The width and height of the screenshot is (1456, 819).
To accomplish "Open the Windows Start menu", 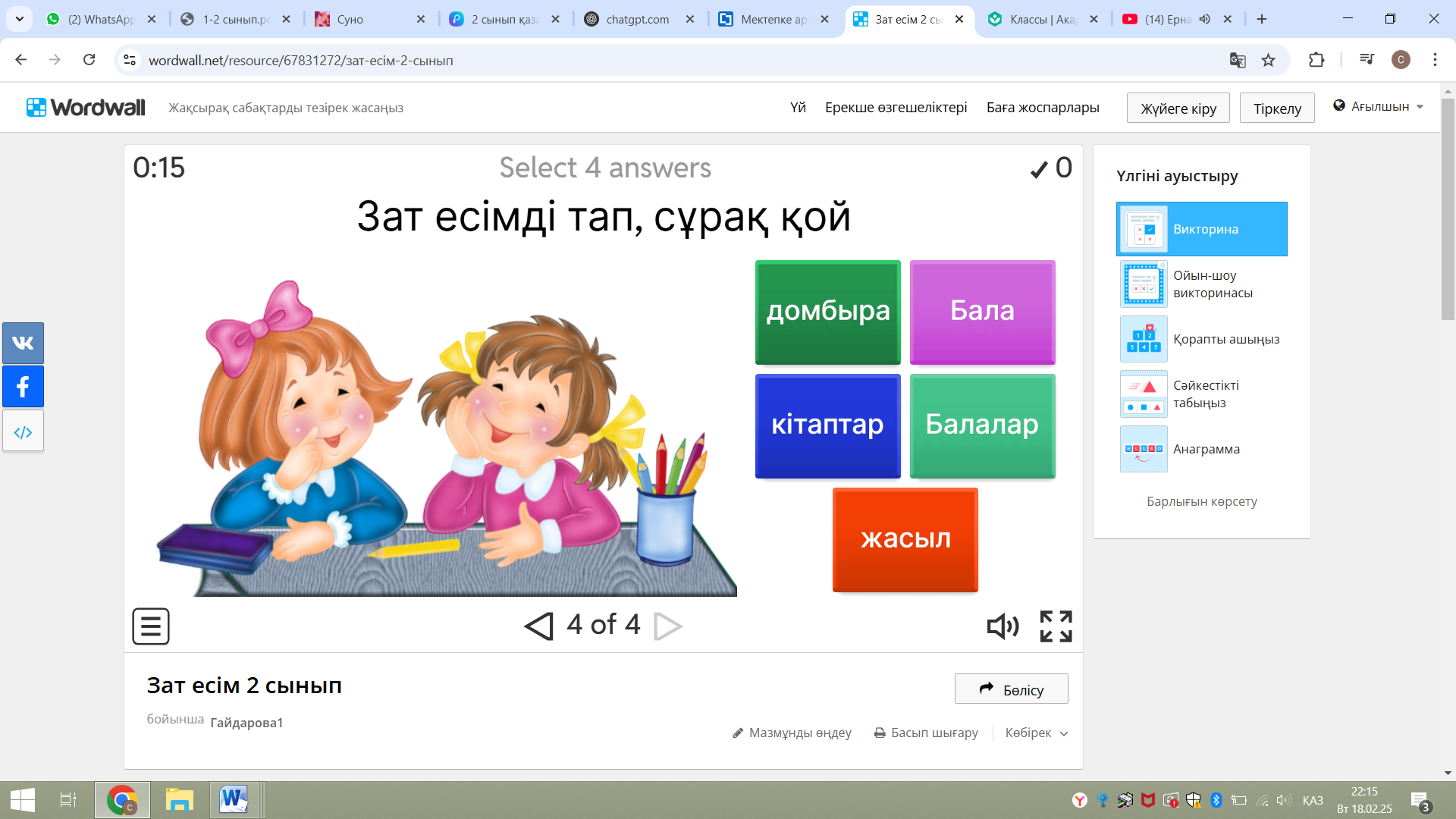I will (23, 800).
